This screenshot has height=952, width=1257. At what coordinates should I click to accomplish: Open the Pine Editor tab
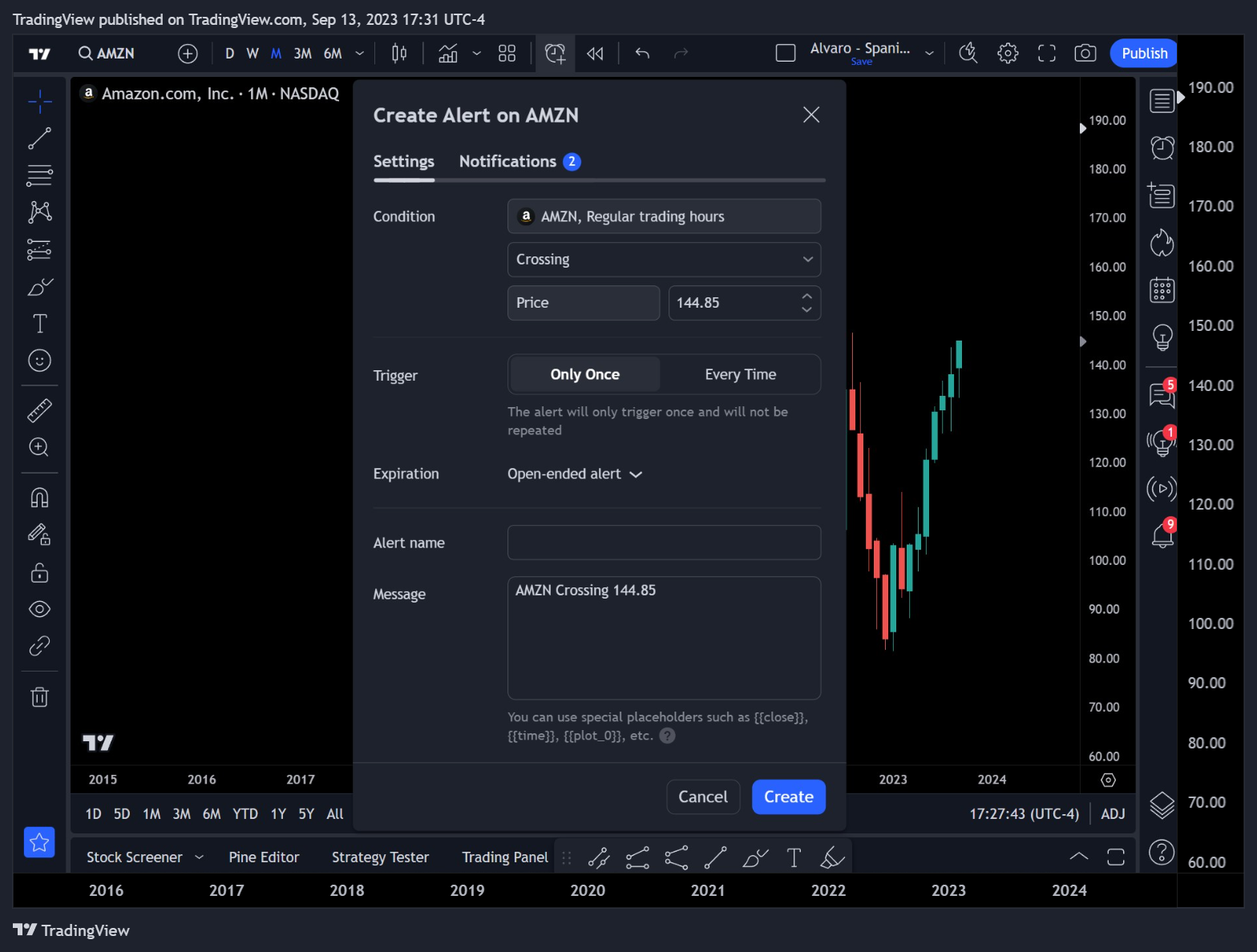tap(264, 857)
